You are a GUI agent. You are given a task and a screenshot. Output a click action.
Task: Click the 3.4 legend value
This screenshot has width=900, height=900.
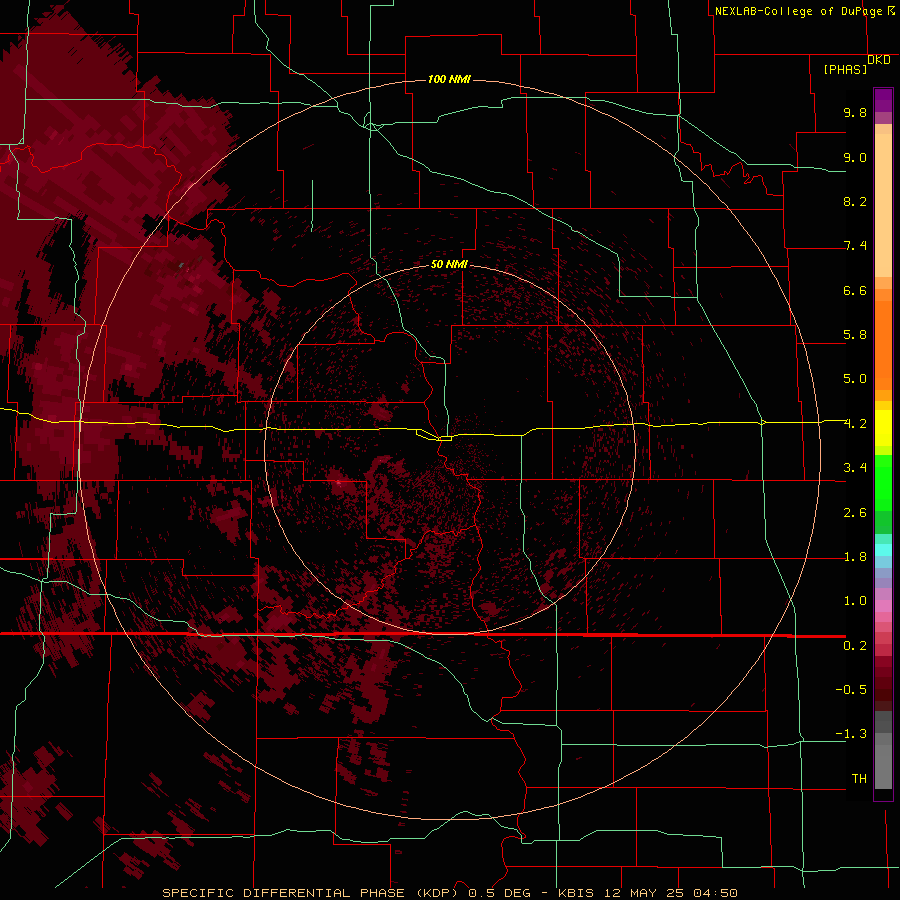(x=855, y=468)
